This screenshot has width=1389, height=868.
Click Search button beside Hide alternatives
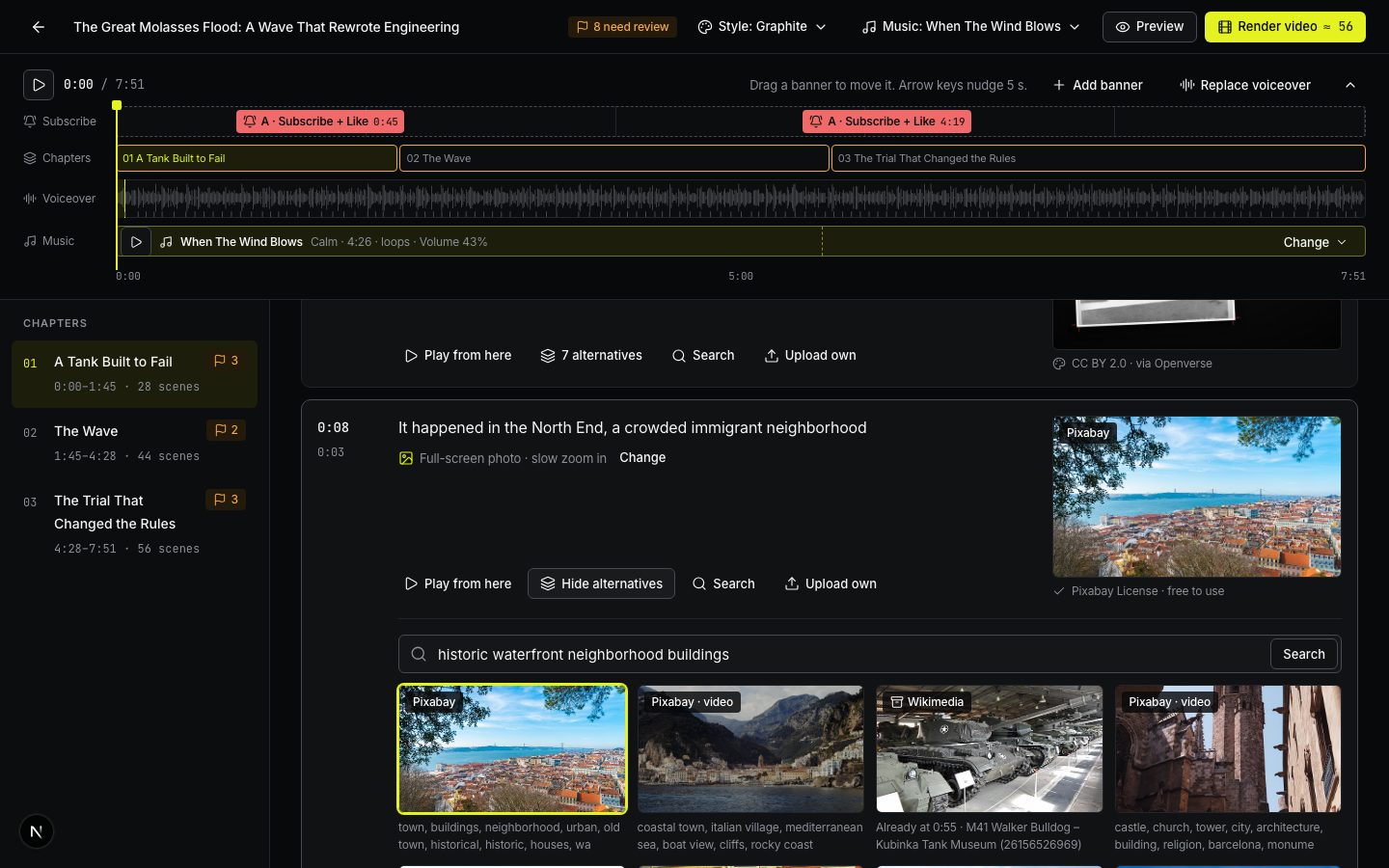pos(723,583)
